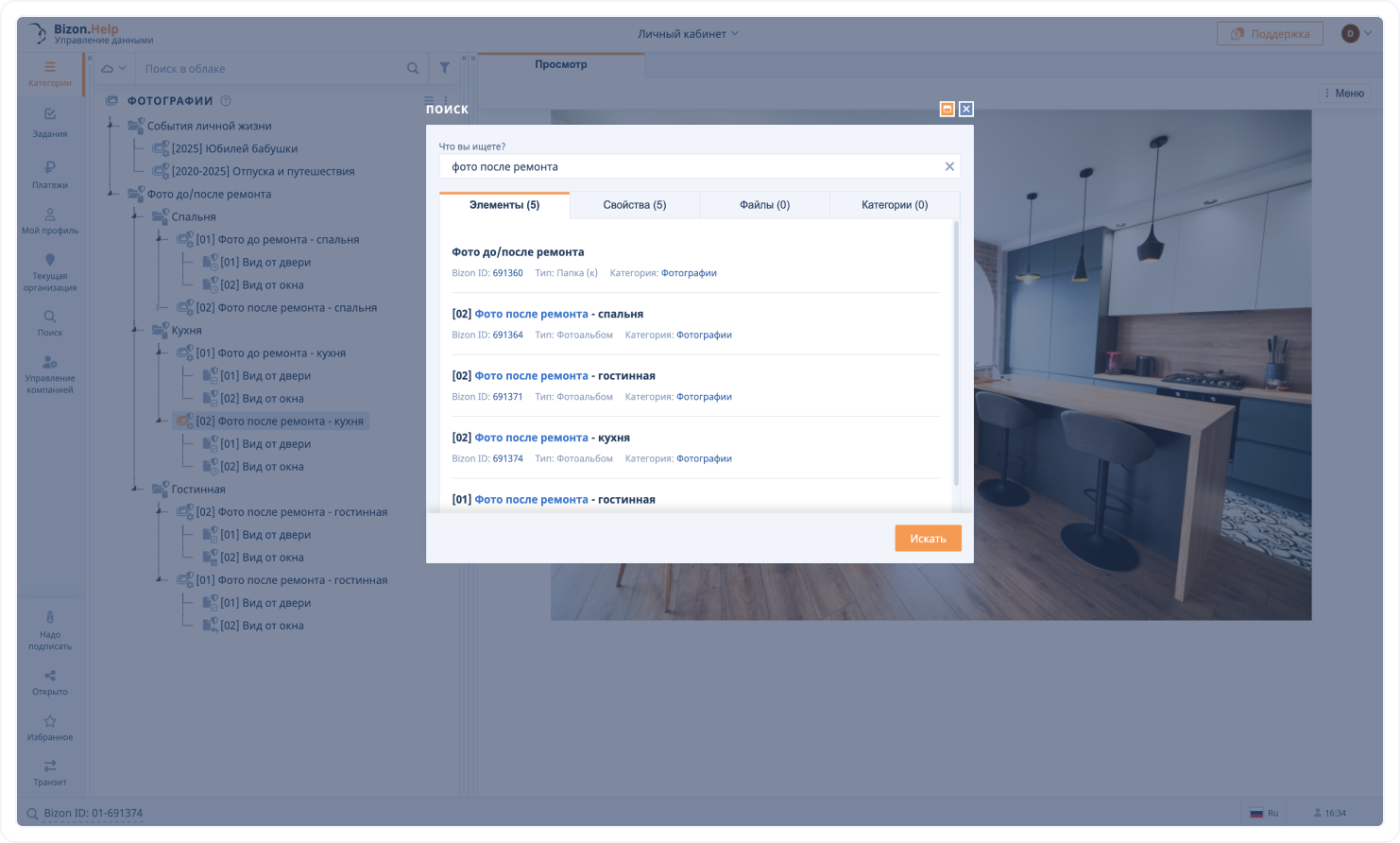Open Избранное favorites in sidebar
The height and width of the screenshot is (843, 1400).
50,727
